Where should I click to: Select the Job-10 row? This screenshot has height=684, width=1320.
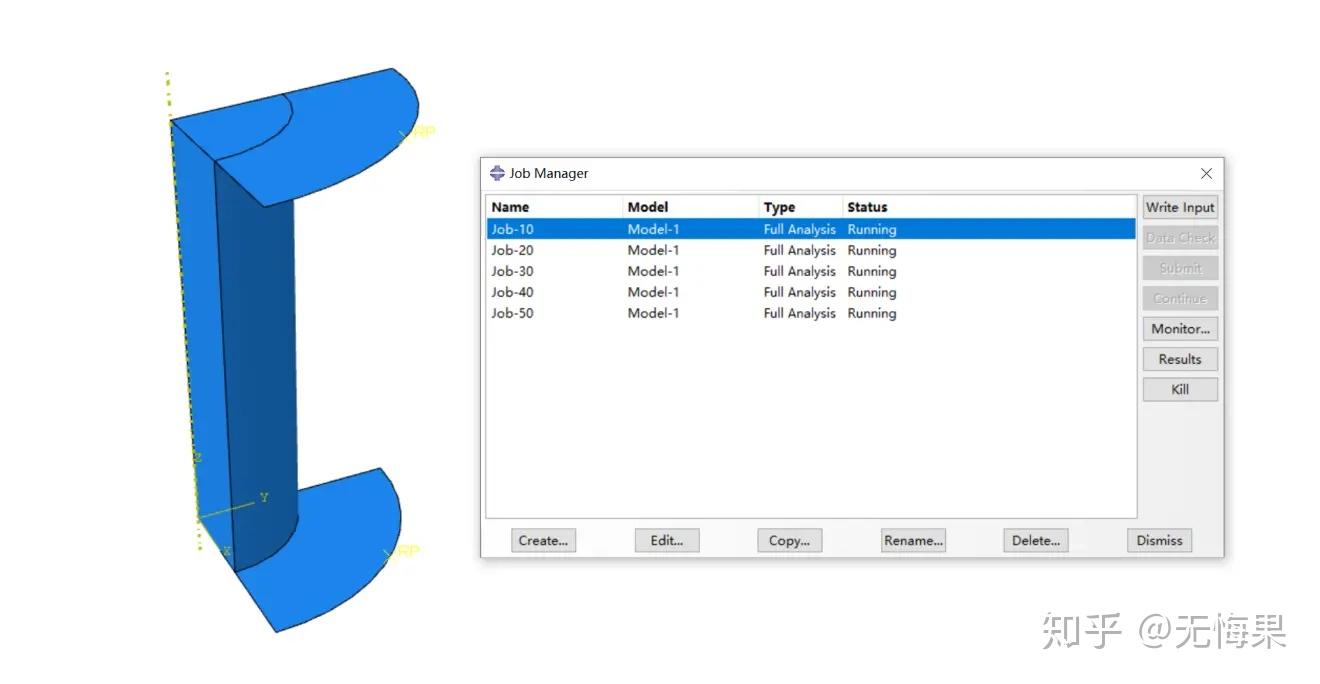click(811, 229)
